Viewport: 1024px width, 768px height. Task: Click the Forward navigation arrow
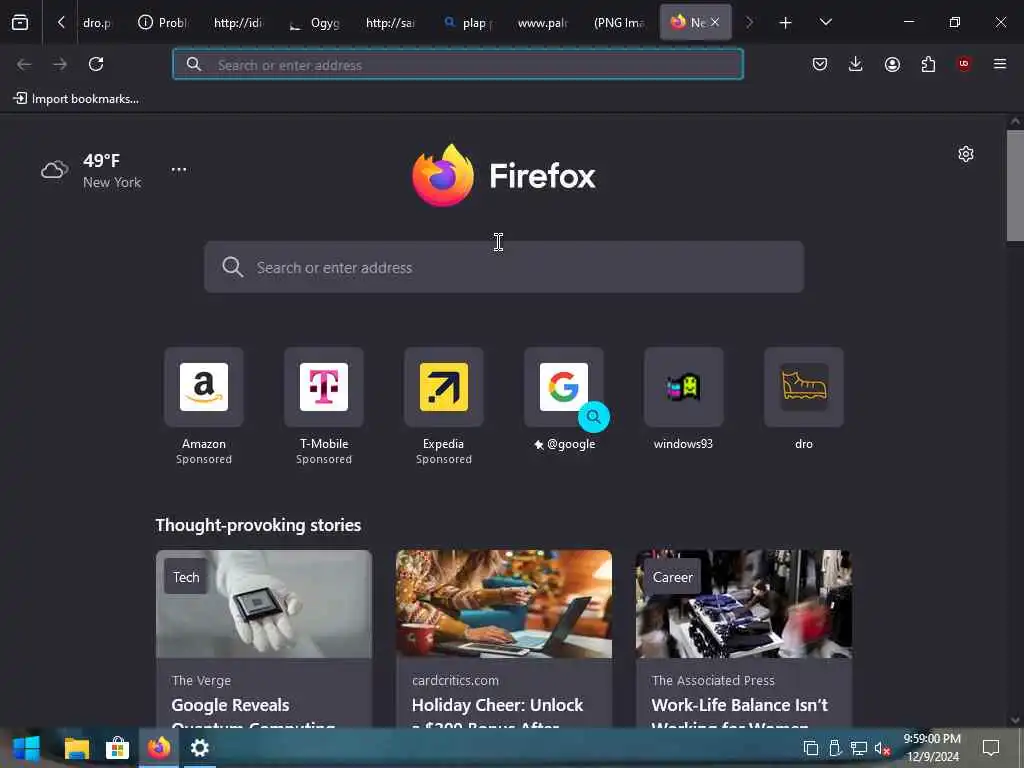click(60, 64)
